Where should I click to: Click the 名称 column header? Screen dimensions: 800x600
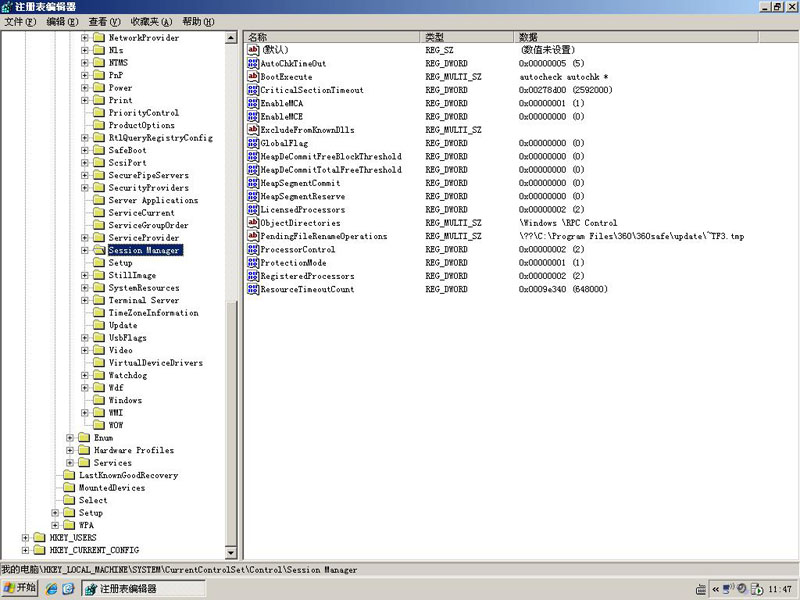tap(330, 37)
